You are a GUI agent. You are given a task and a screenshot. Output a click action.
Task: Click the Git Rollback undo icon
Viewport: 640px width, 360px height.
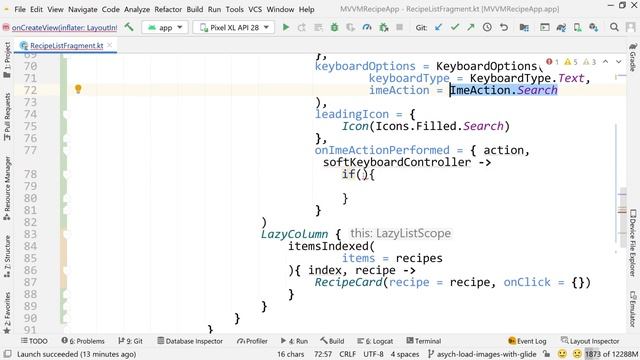tap(504, 27)
